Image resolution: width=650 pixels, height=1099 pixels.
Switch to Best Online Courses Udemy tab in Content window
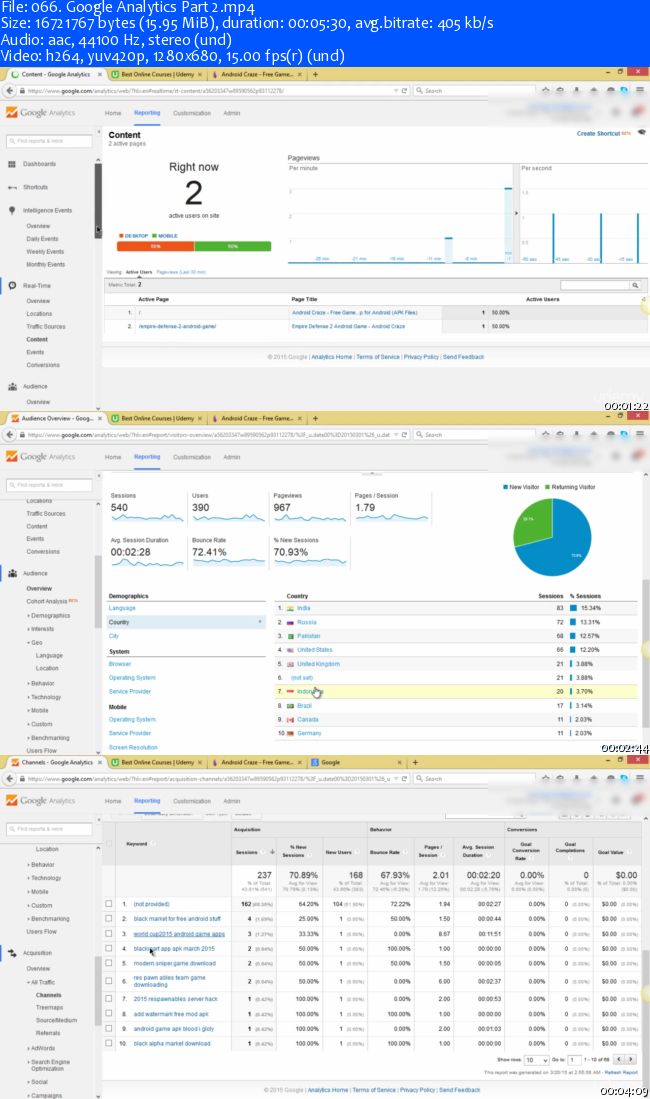tap(157, 74)
